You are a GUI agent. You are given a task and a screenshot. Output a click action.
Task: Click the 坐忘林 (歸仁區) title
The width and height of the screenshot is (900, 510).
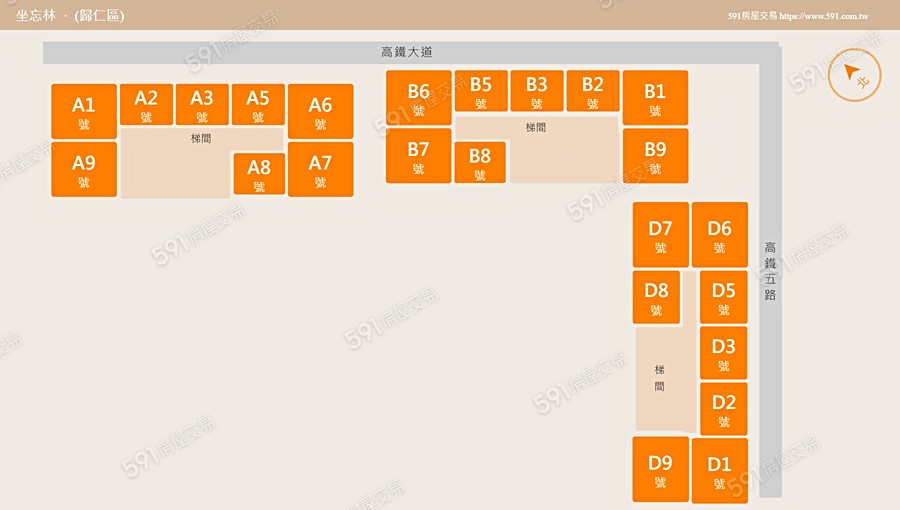coord(70,16)
